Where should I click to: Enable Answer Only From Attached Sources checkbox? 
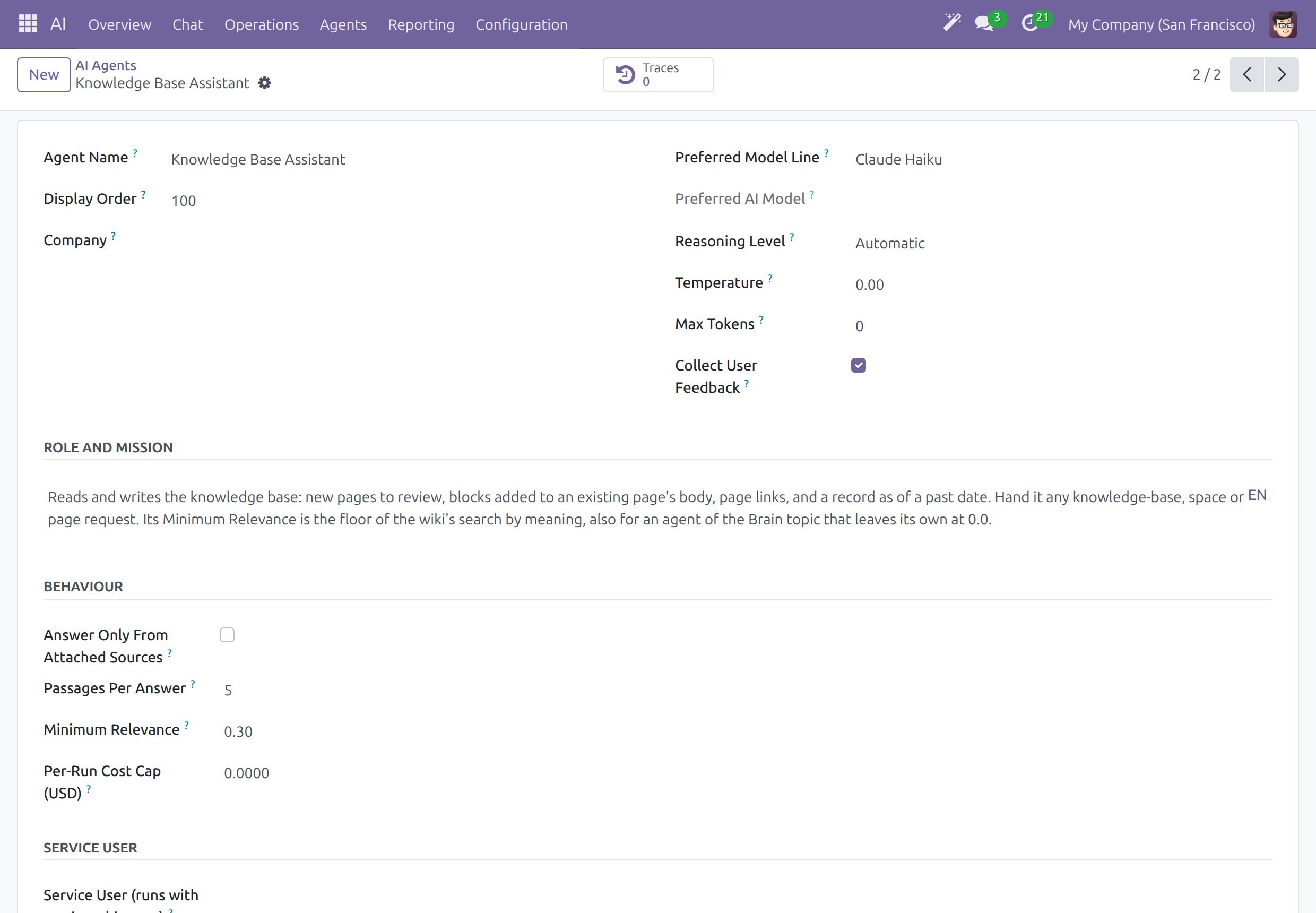(227, 635)
